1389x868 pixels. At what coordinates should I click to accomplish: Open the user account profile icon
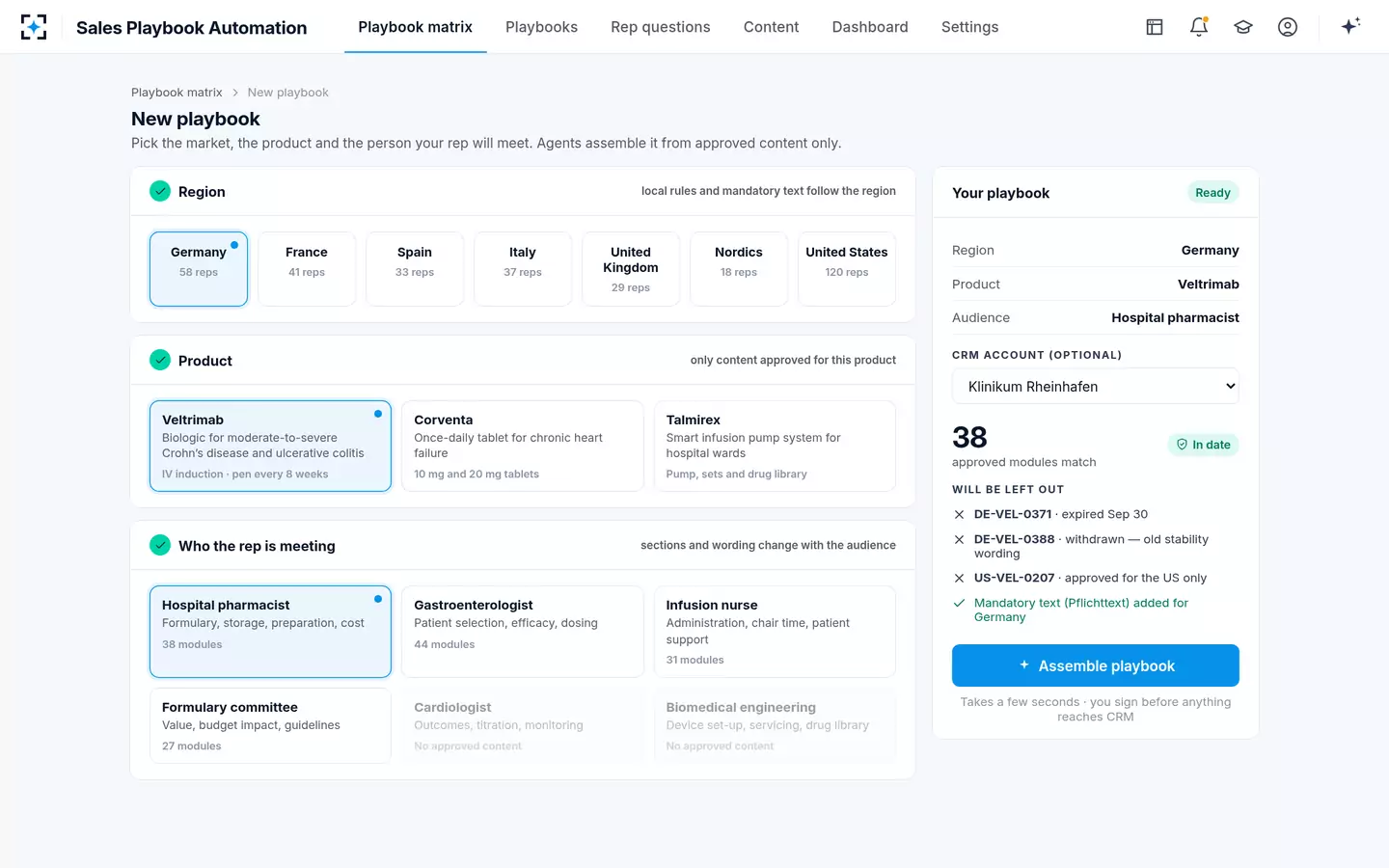pos(1288,27)
